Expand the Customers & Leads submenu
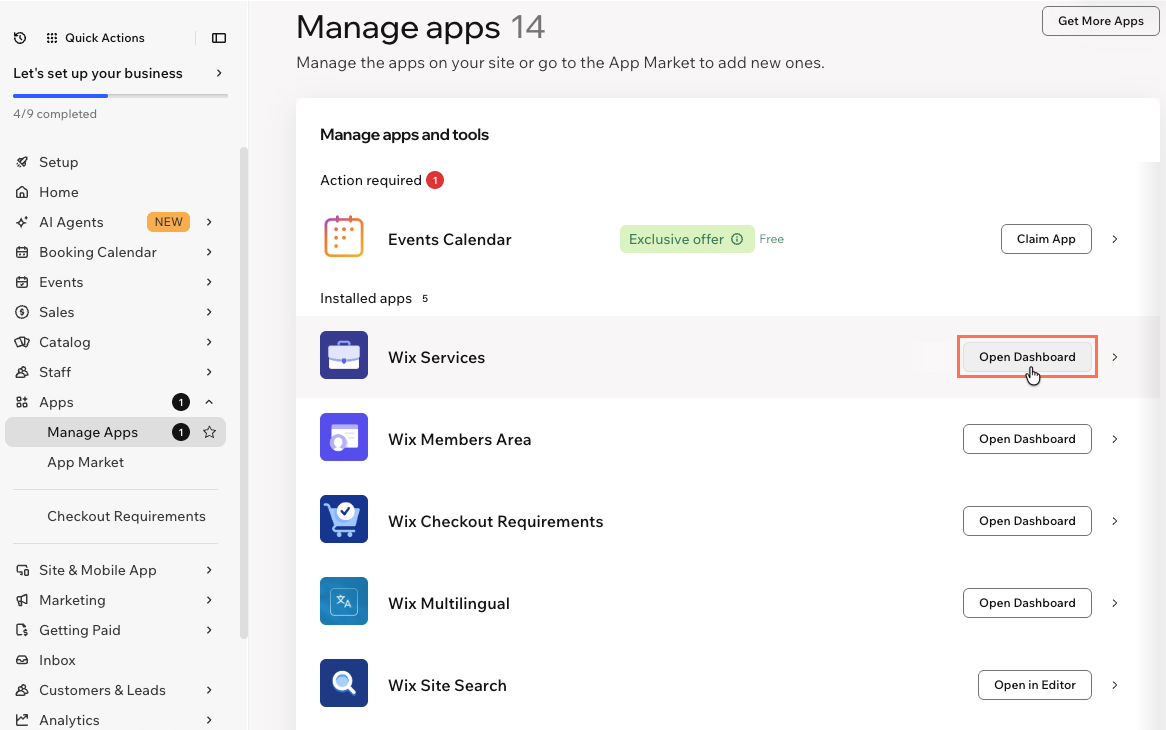This screenshot has width=1166, height=730. (x=210, y=690)
